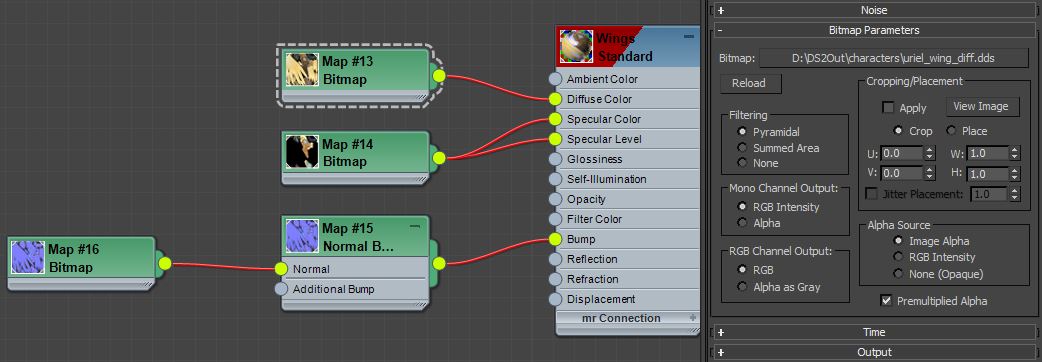
Task: Select the Summed Area filtering option
Action: click(742, 147)
